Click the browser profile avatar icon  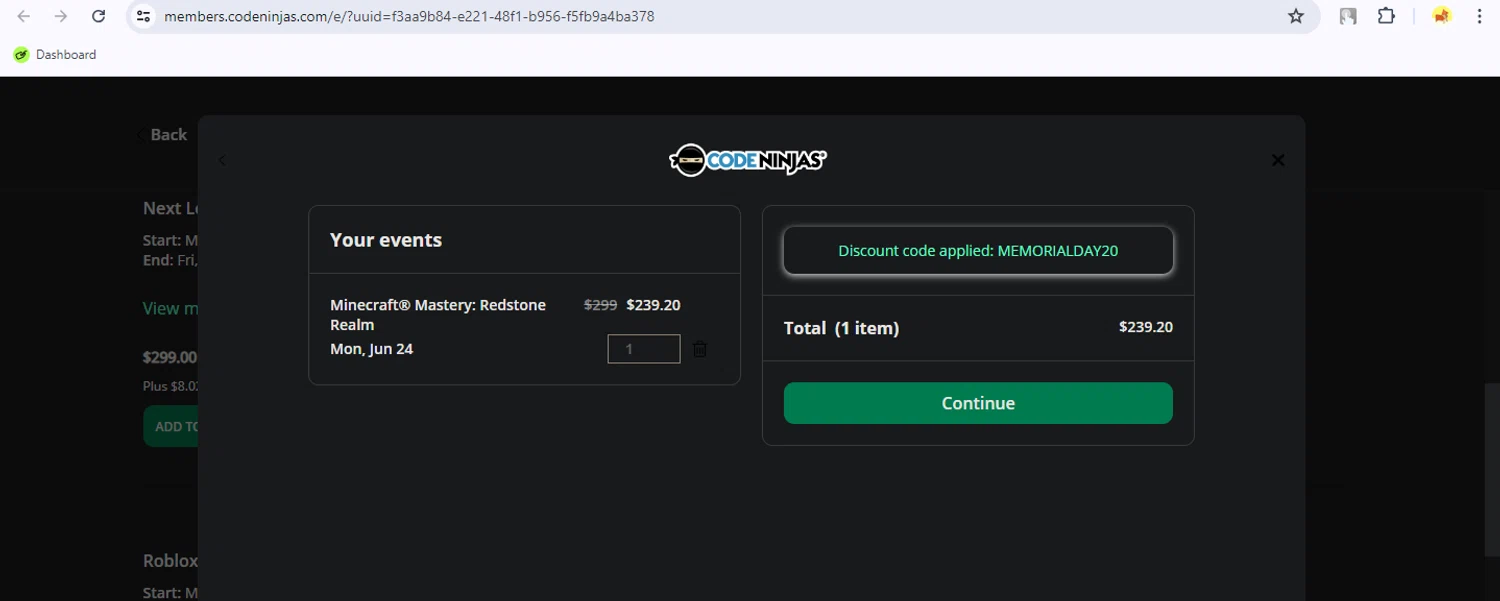click(x=1441, y=16)
